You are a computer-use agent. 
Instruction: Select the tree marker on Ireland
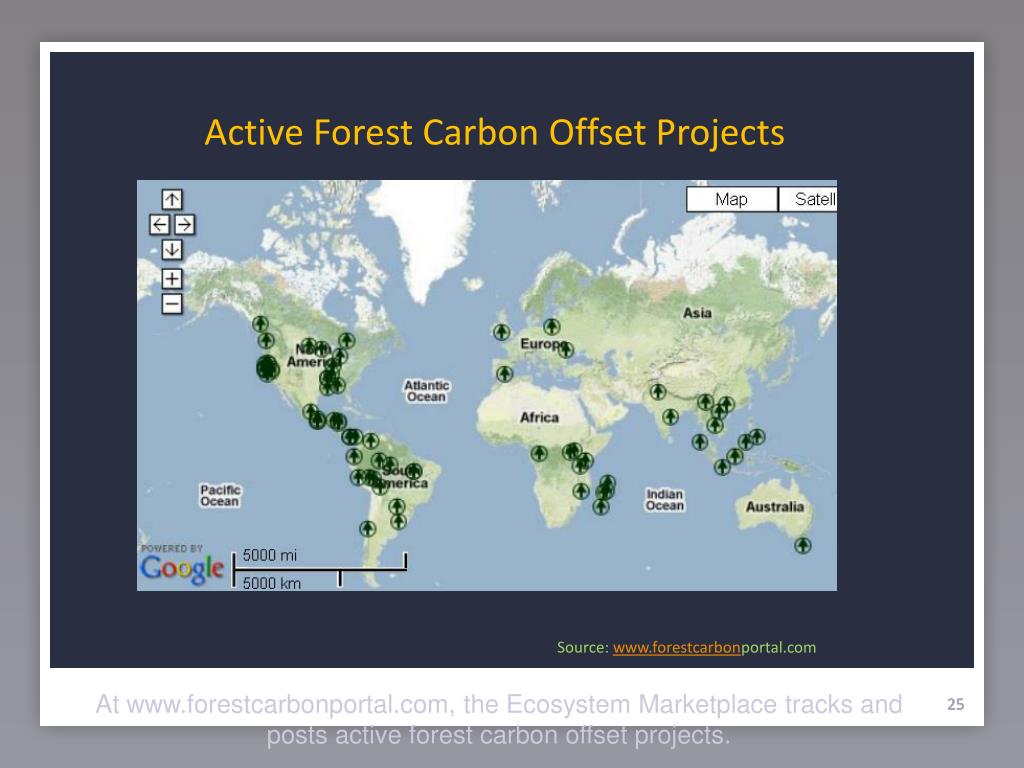(502, 332)
